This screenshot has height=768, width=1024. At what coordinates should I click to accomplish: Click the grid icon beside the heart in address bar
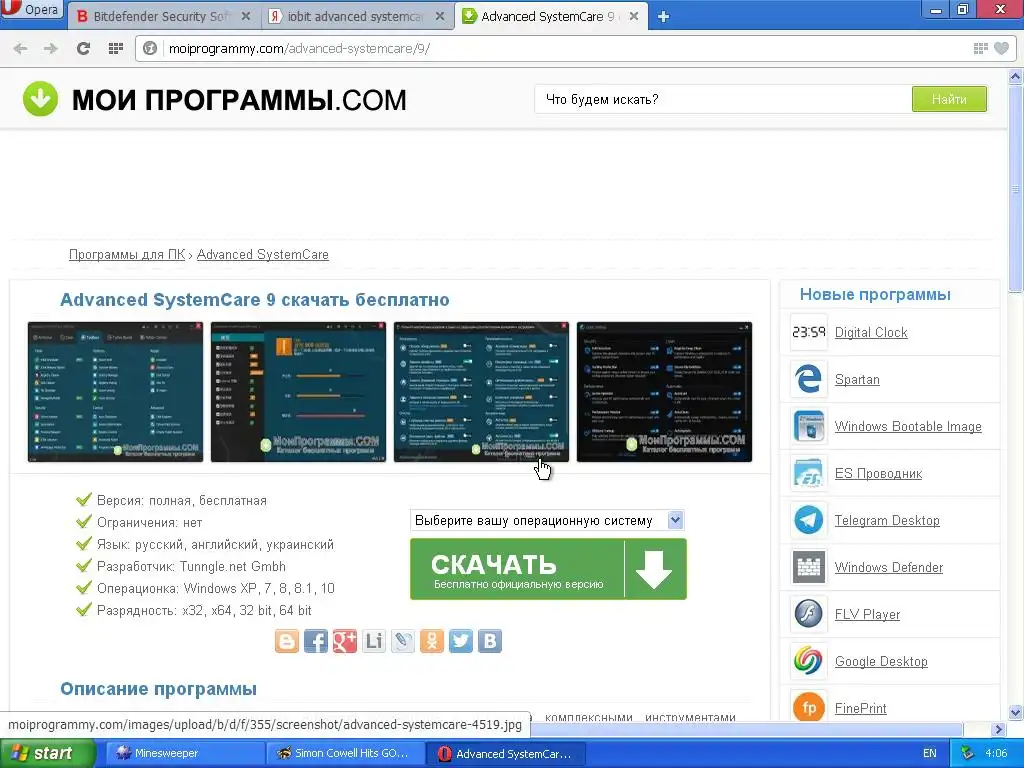[980, 48]
